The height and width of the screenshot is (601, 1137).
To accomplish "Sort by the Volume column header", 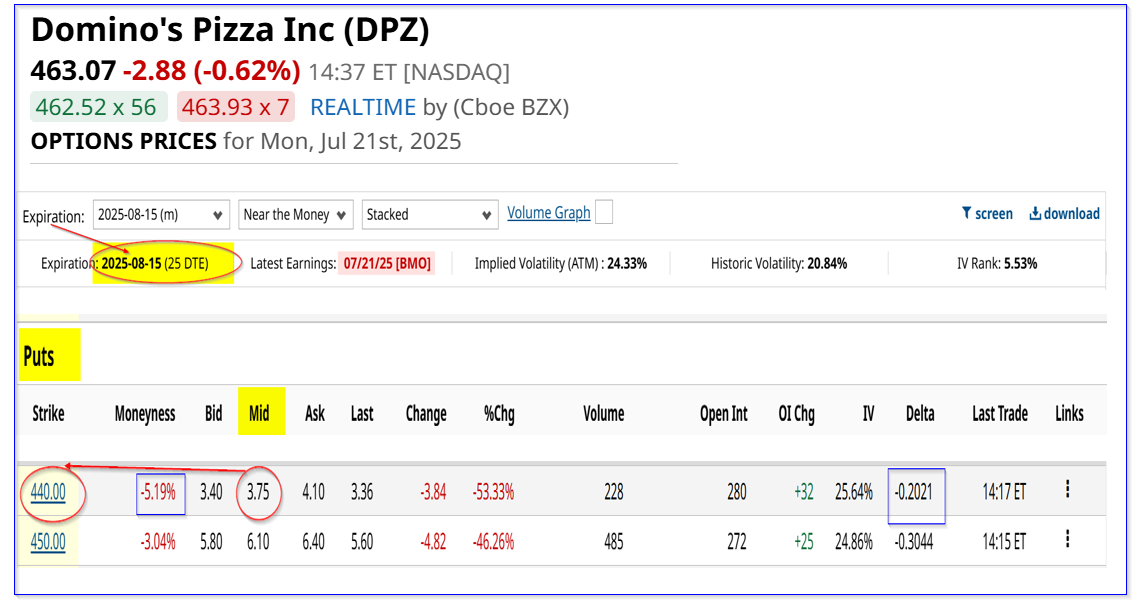I will (x=603, y=413).
